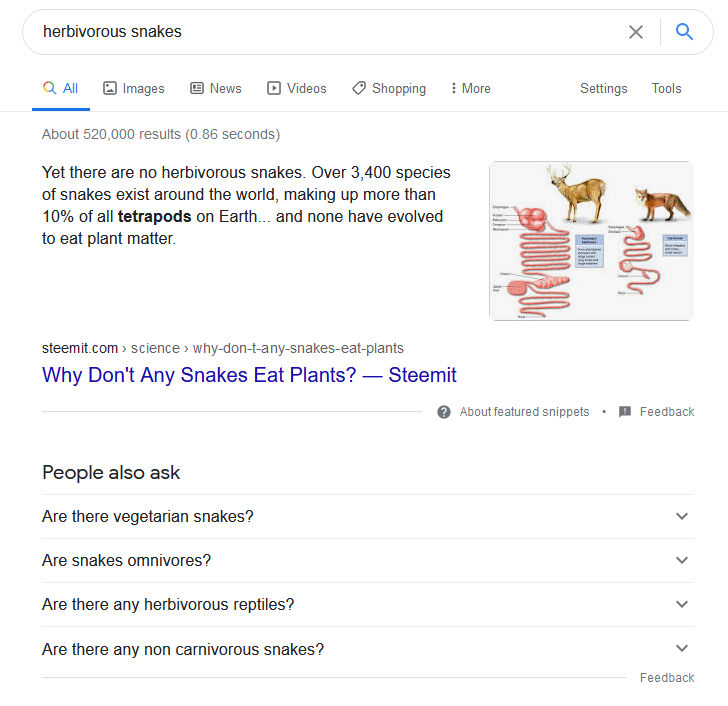
Task: Click About featured snippets link
Action: click(x=524, y=412)
